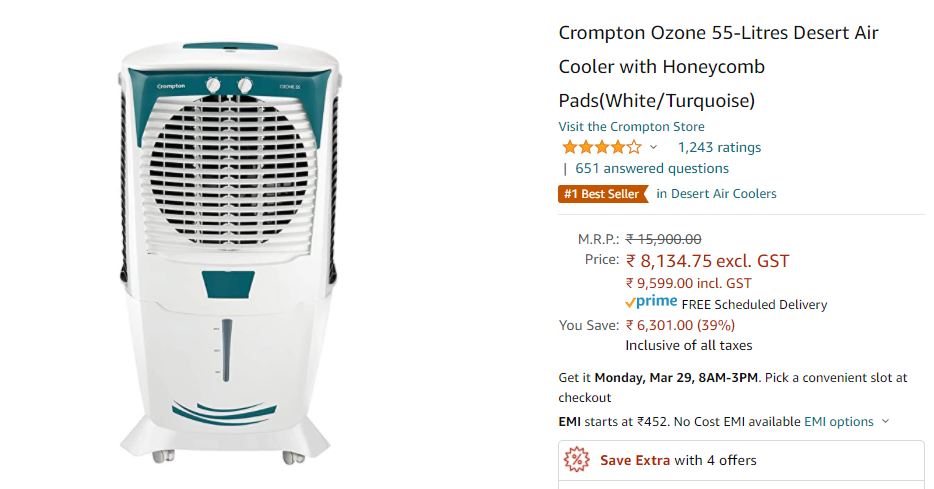The width and height of the screenshot is (934, 489).
Task: Click the ₹ 9,599.00 incl. GST price
Action: [x=689, y=284]
